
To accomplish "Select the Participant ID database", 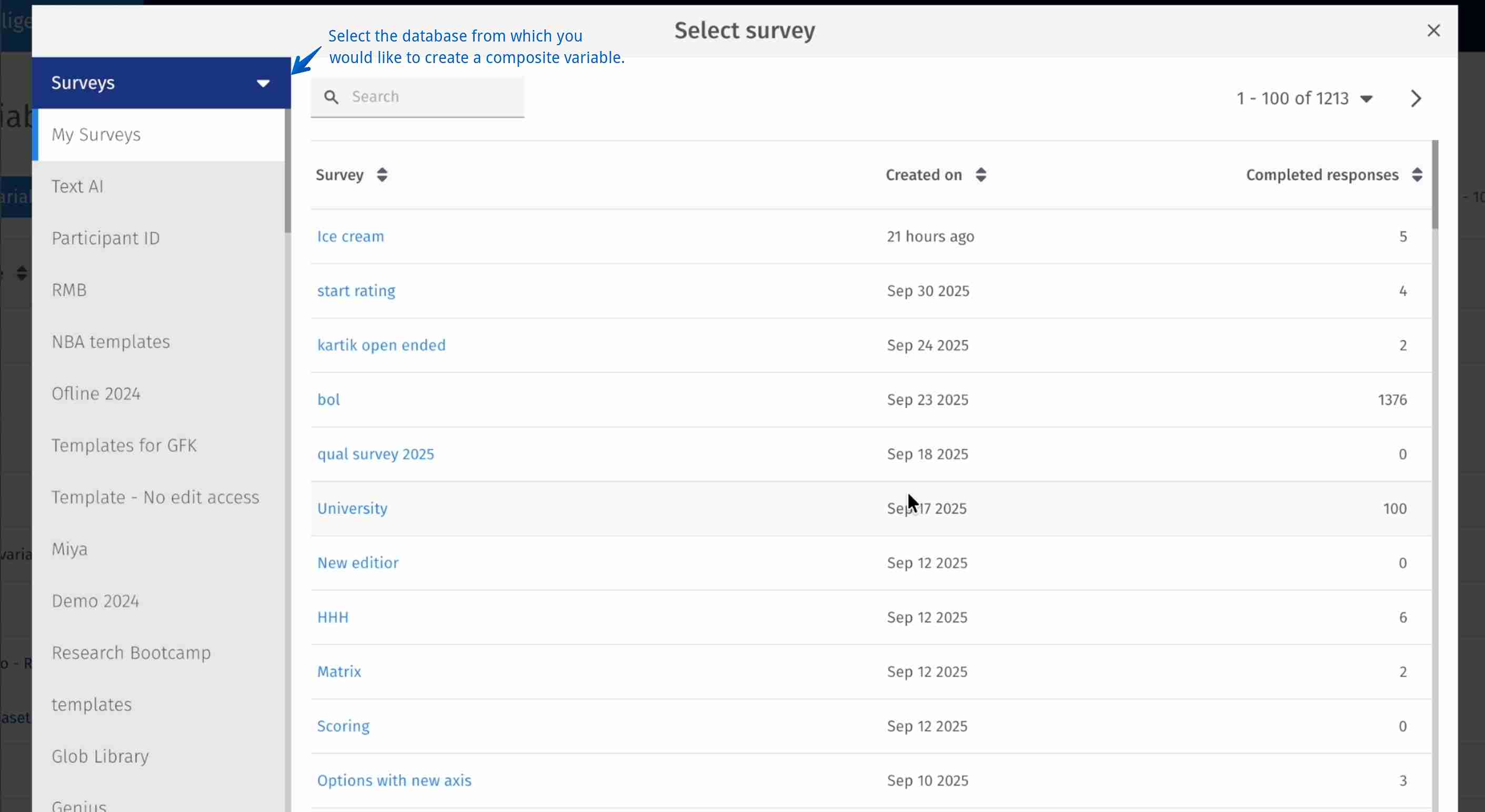I will coord(105,238).
